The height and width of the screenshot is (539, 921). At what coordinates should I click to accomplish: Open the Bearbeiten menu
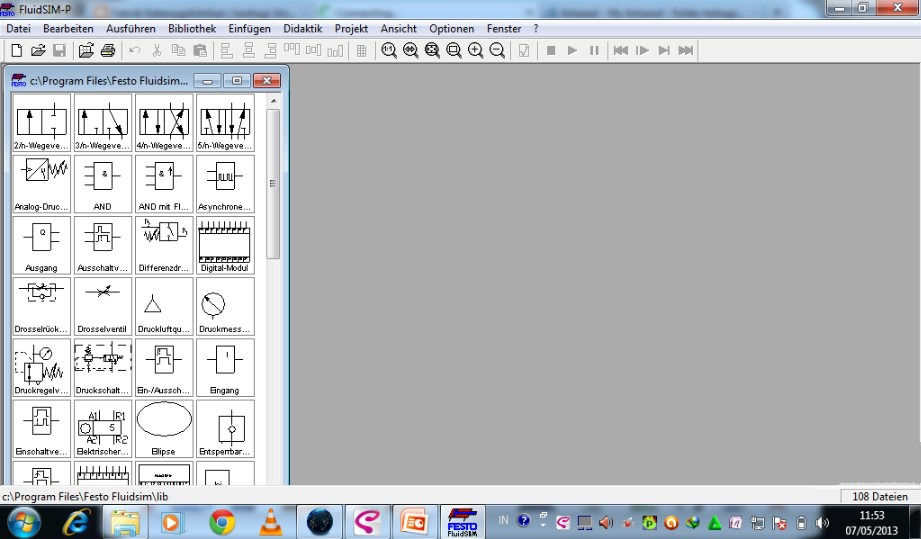click(x=68, y=28)
